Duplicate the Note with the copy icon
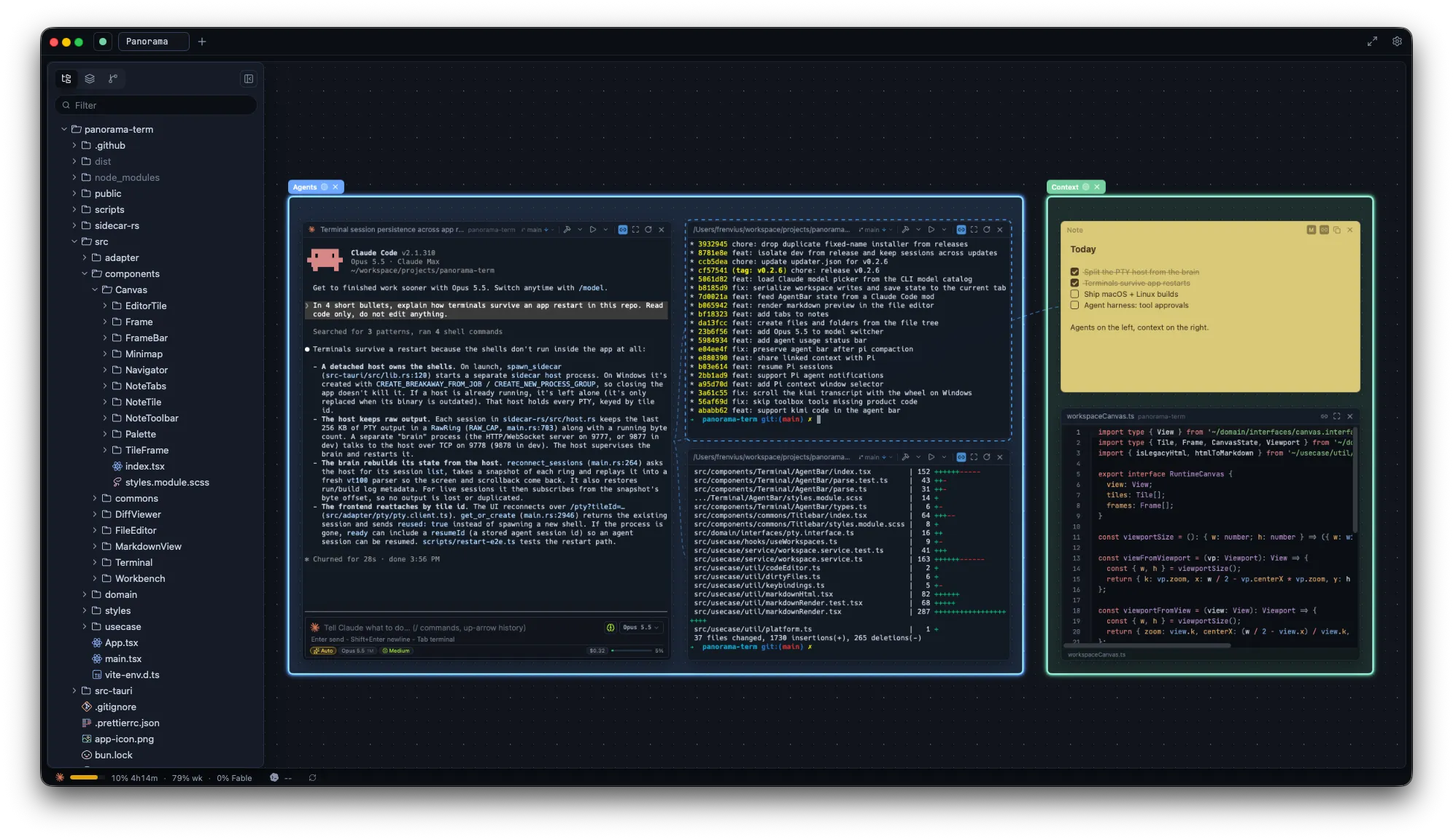The image size is (1453, 840). 1337,230
